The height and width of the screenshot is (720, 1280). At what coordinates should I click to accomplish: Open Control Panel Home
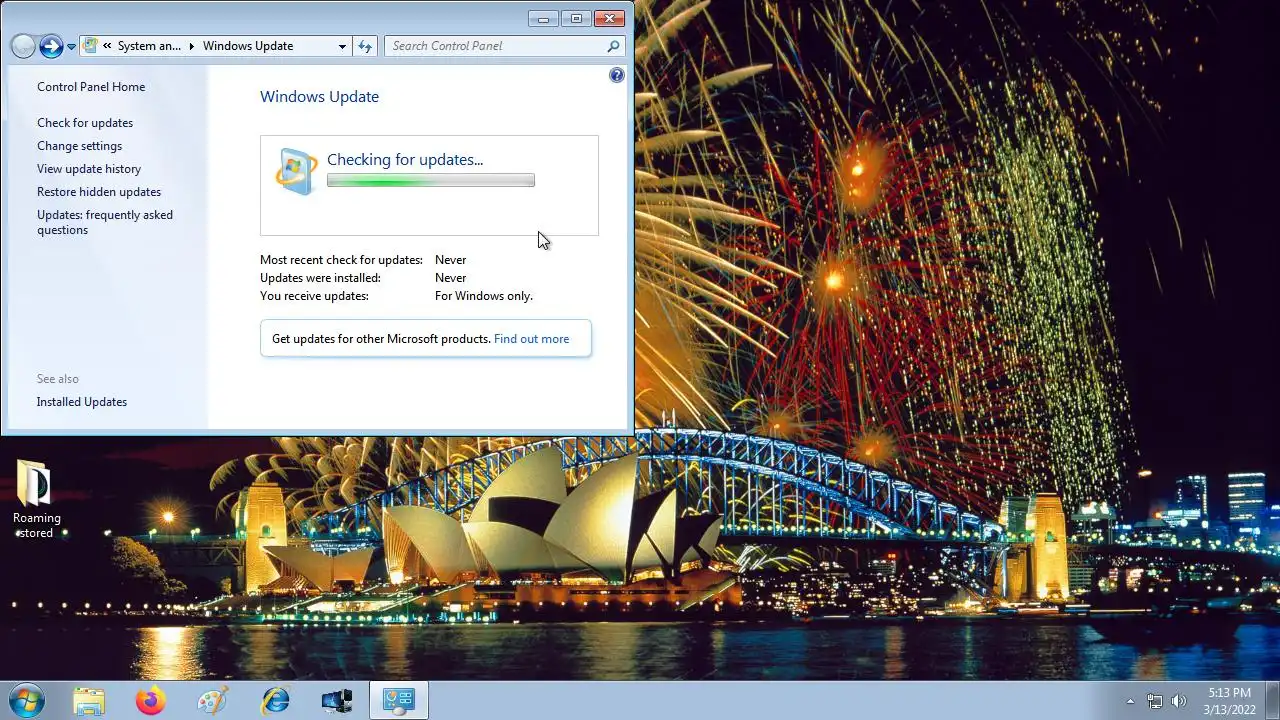click(x=91, y=87)
